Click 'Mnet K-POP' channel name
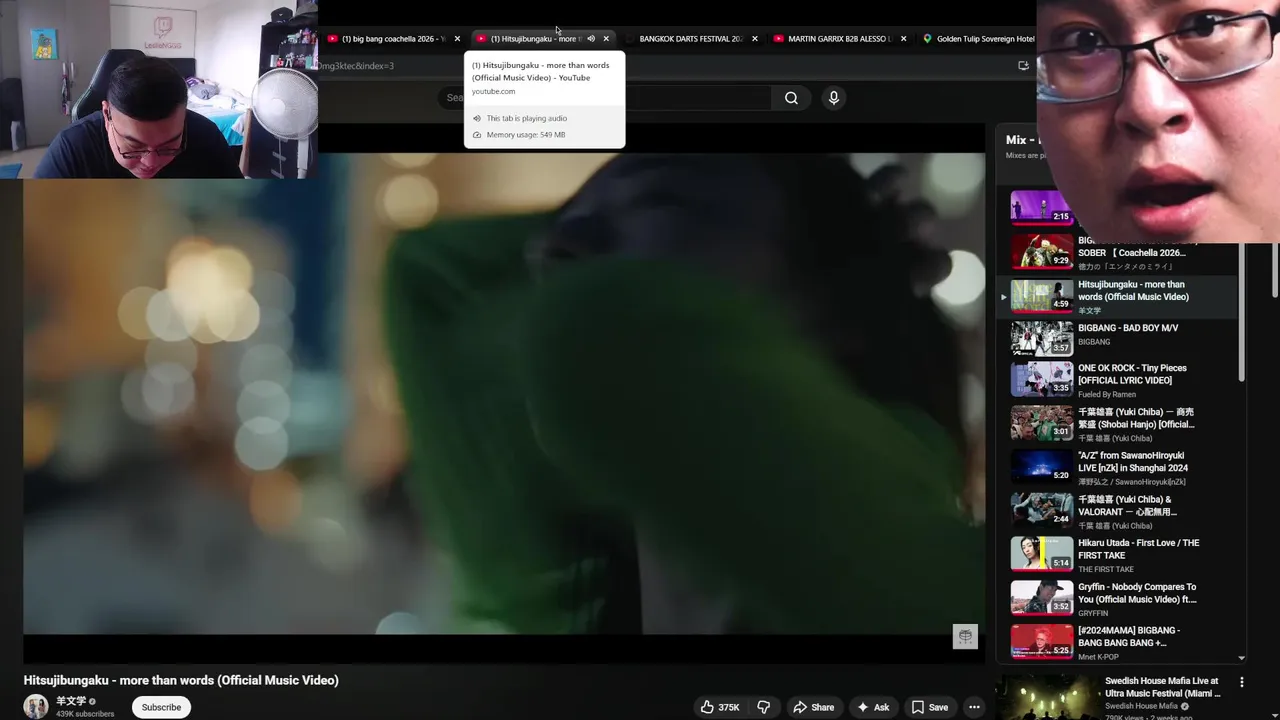Viewport: 1280px width, 720px height. [1098, 657]
